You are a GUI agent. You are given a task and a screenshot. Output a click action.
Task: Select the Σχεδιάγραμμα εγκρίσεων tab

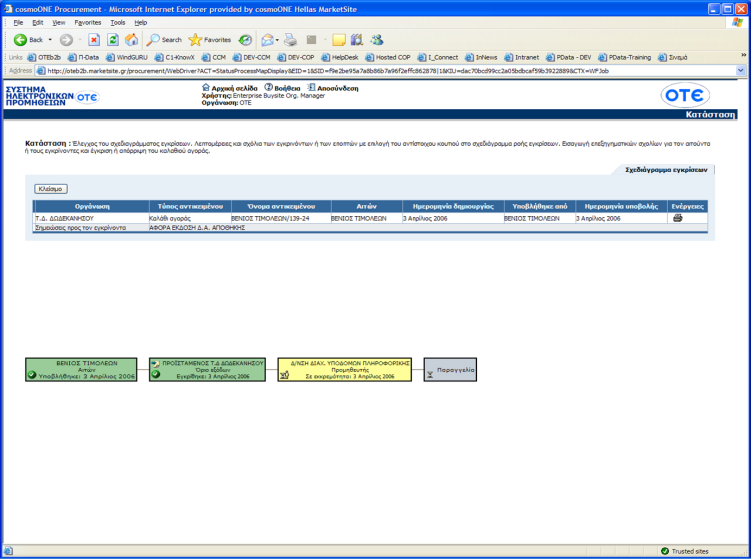tap(666, 170)
